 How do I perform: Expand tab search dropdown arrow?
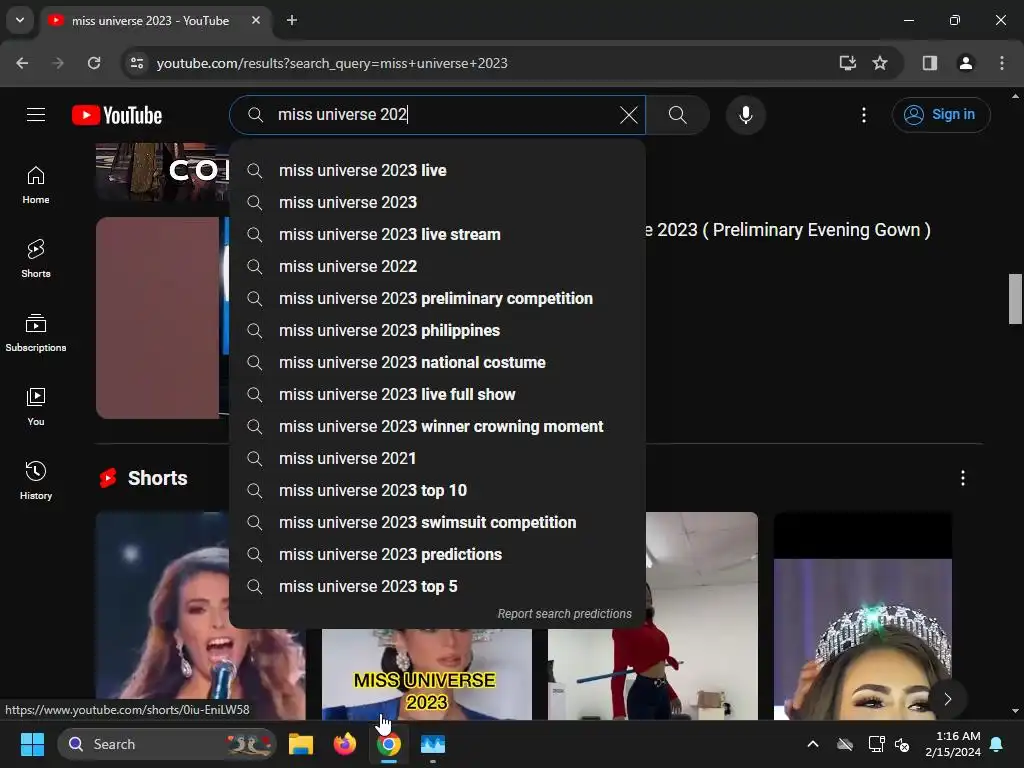tap(20, 20)
